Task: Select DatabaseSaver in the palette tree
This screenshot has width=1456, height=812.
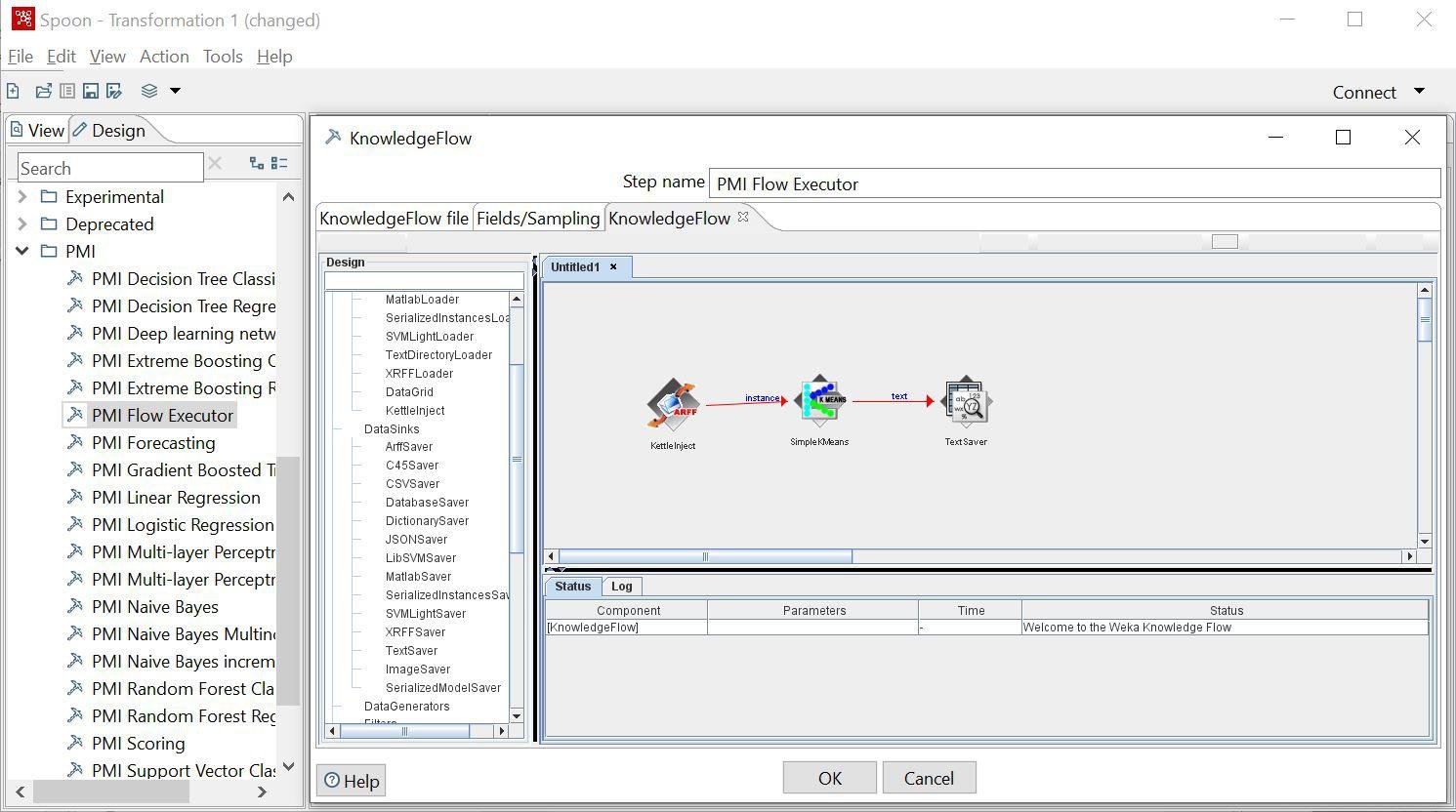Action: [427, 503]
